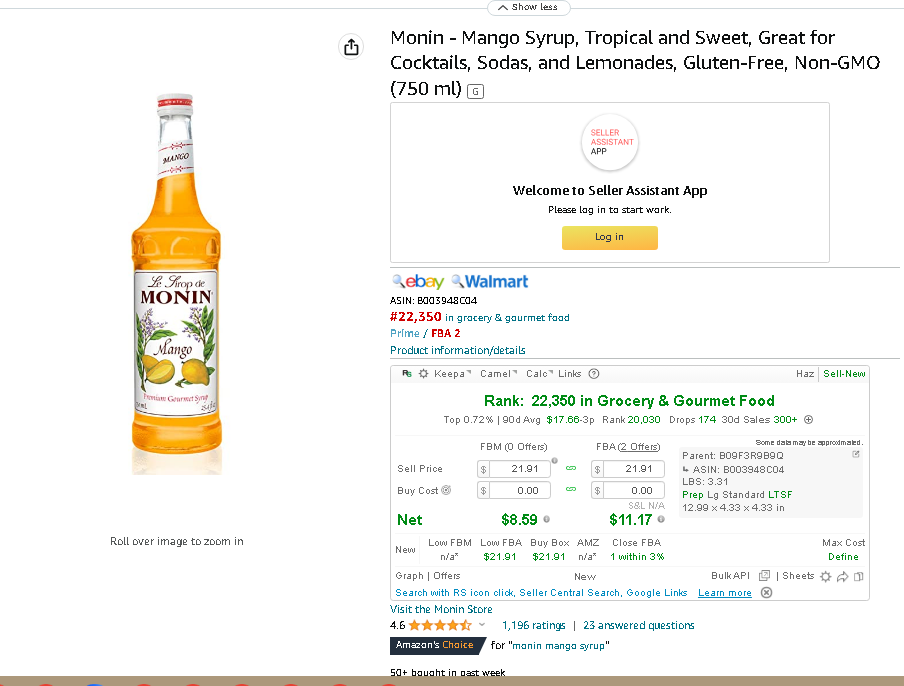Screen dimensions: 904x686
Task: Open Visit the Monin Store link
Action: [x=441, y=609]
